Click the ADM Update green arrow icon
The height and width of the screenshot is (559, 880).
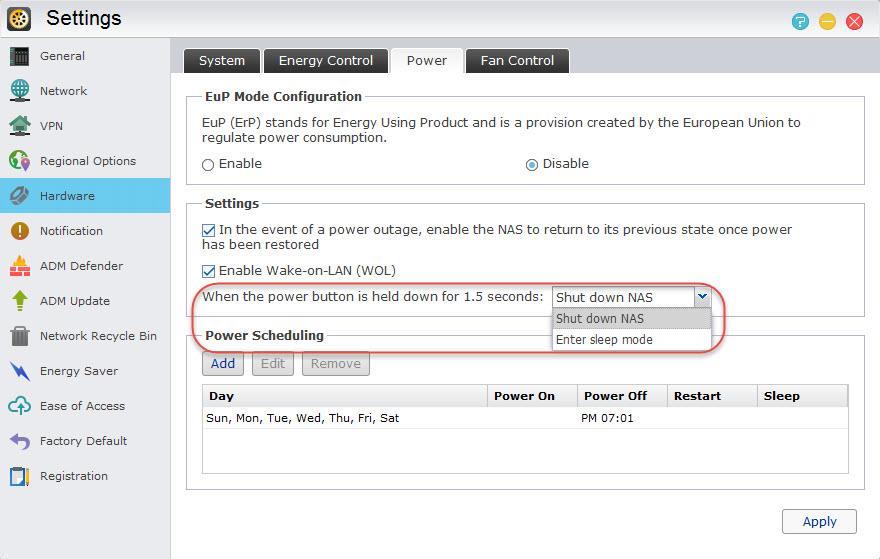coord(20,301)
